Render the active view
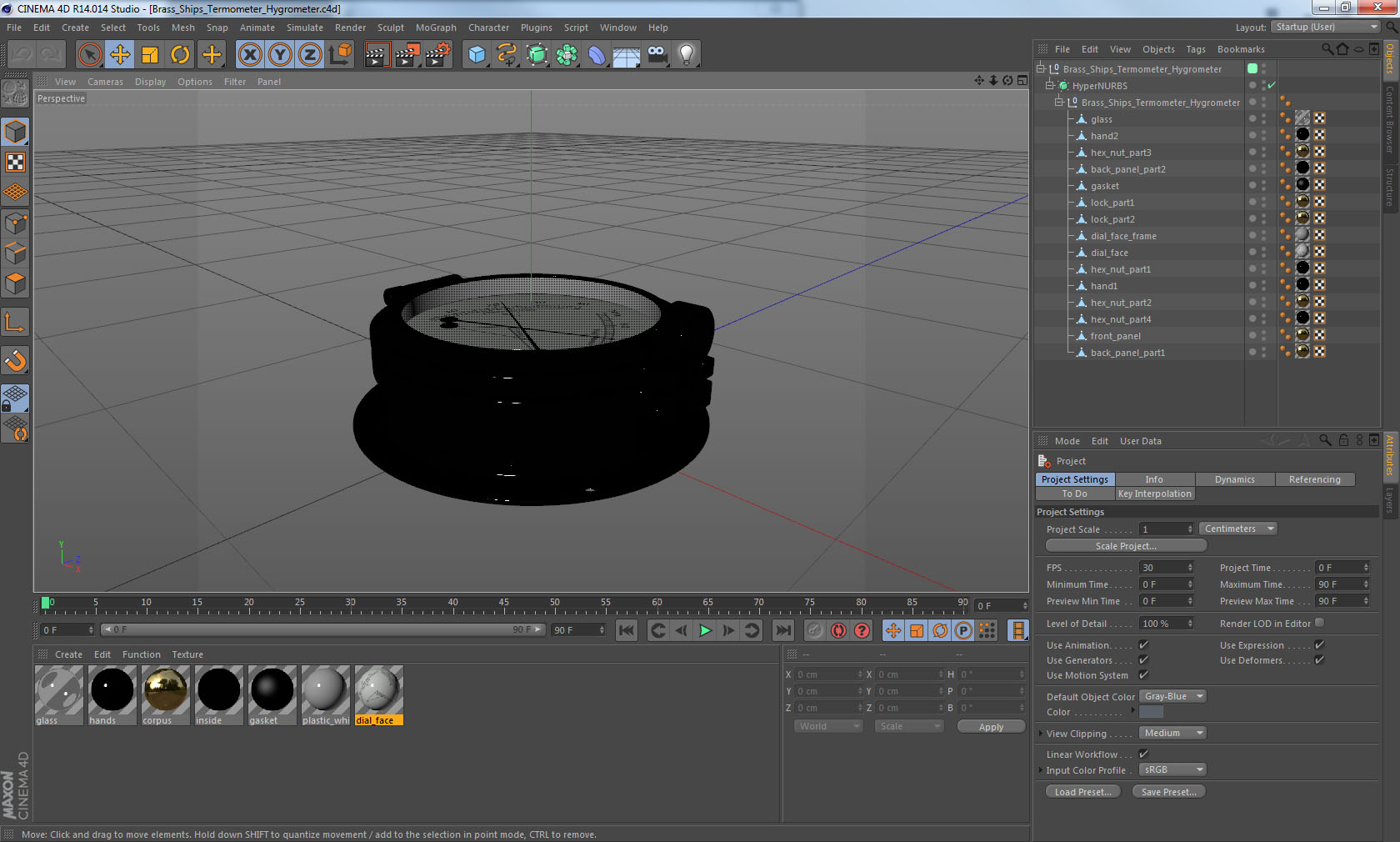This screenshot has width=1400, height=842. click(x=377, y=55)
